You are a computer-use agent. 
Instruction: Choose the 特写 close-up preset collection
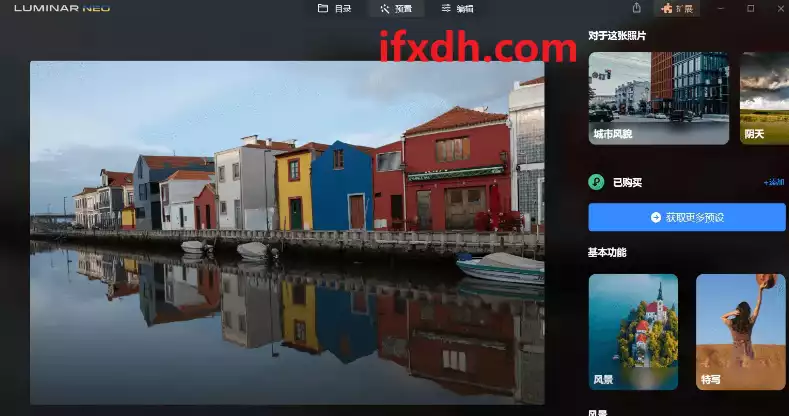click(x=740, y=331)
